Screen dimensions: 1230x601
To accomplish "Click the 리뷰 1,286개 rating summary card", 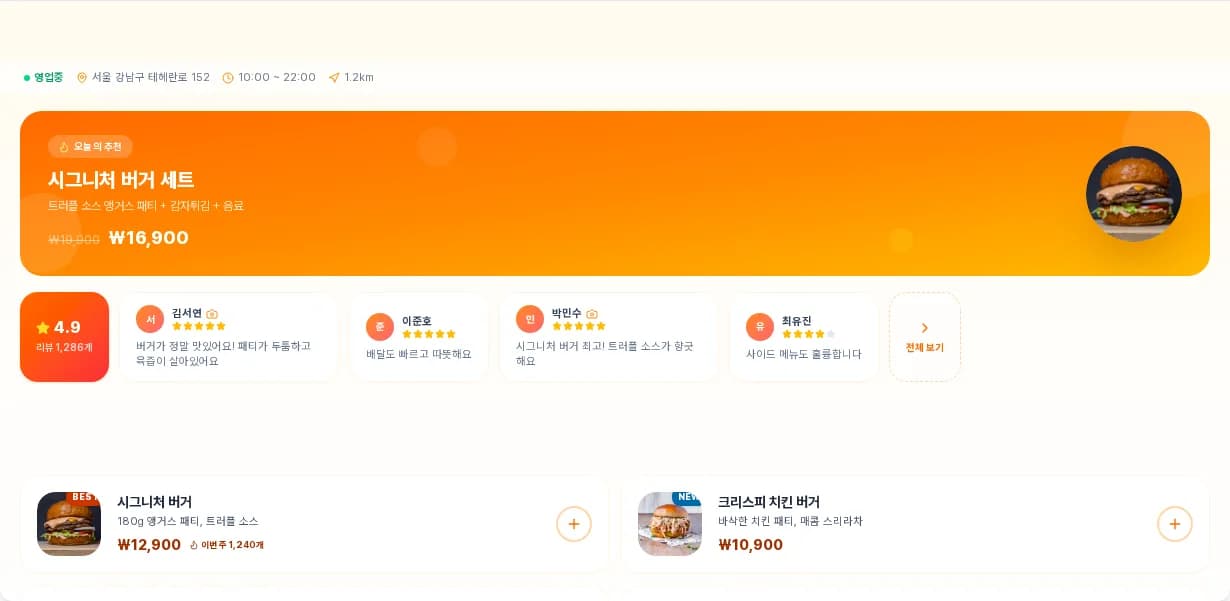I will (64, 337).
